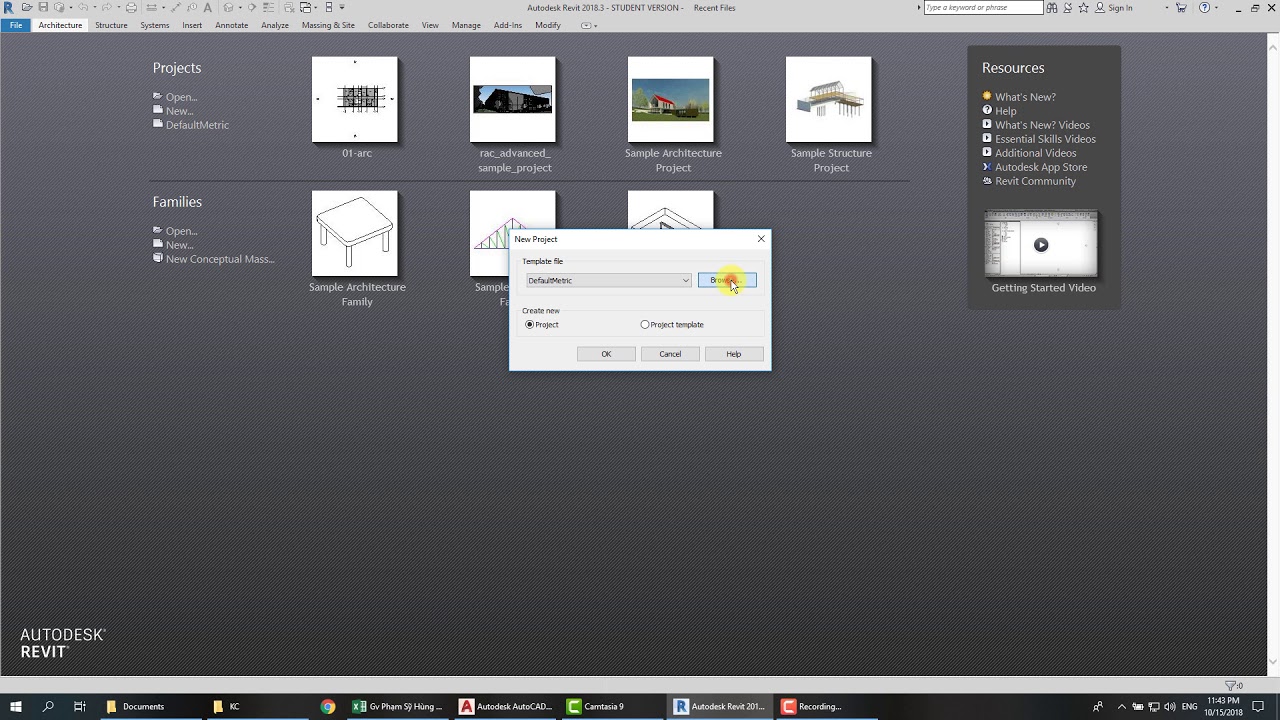Expand the ribbon panel display toggle after Modify
The image size is (1280, 720).
coord(589,25)
